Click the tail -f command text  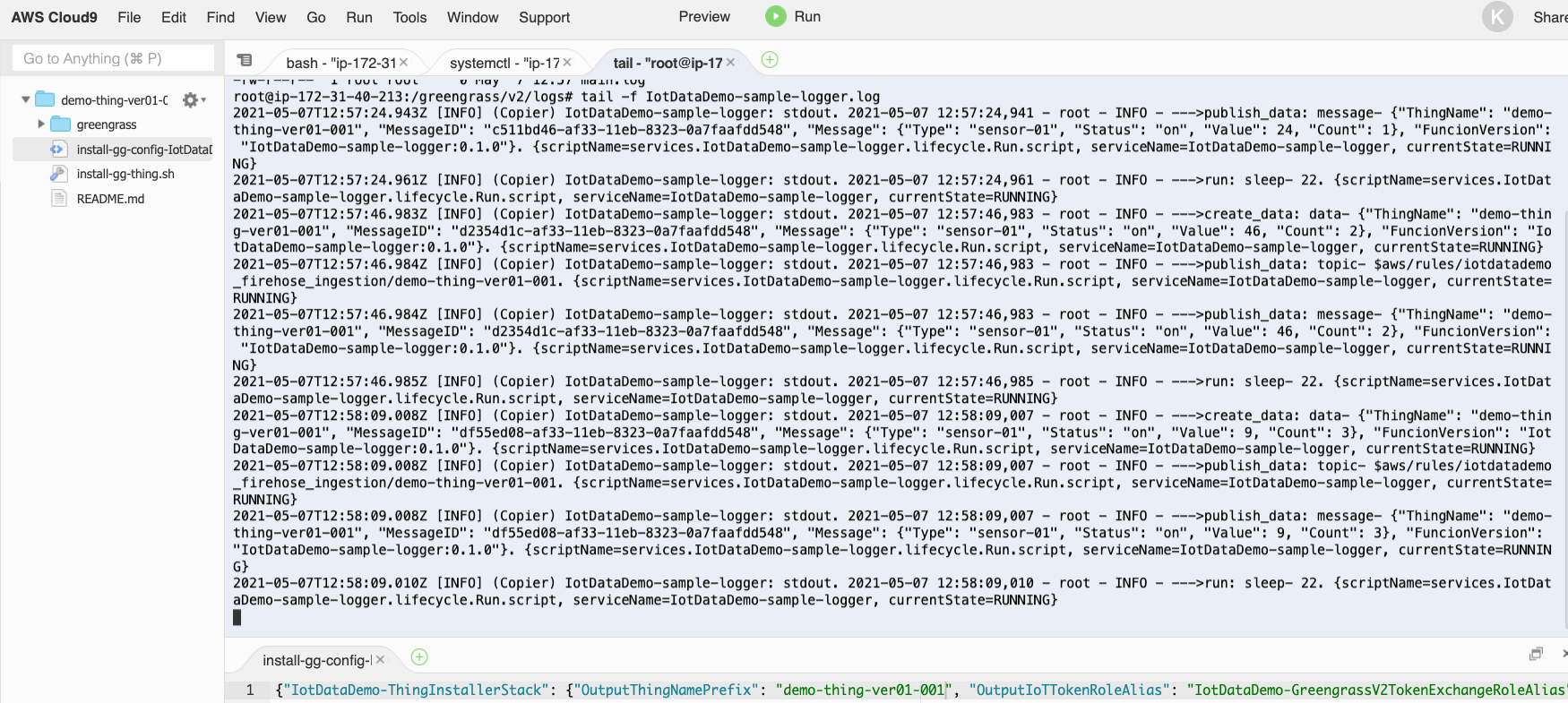(730, 97)
